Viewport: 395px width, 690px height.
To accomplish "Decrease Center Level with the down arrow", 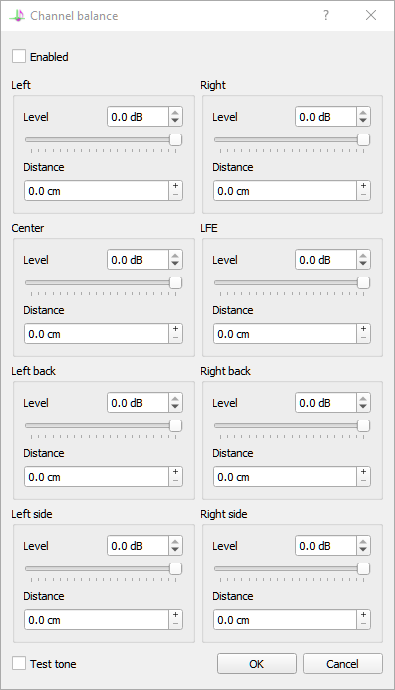I will tap(175, 264).
